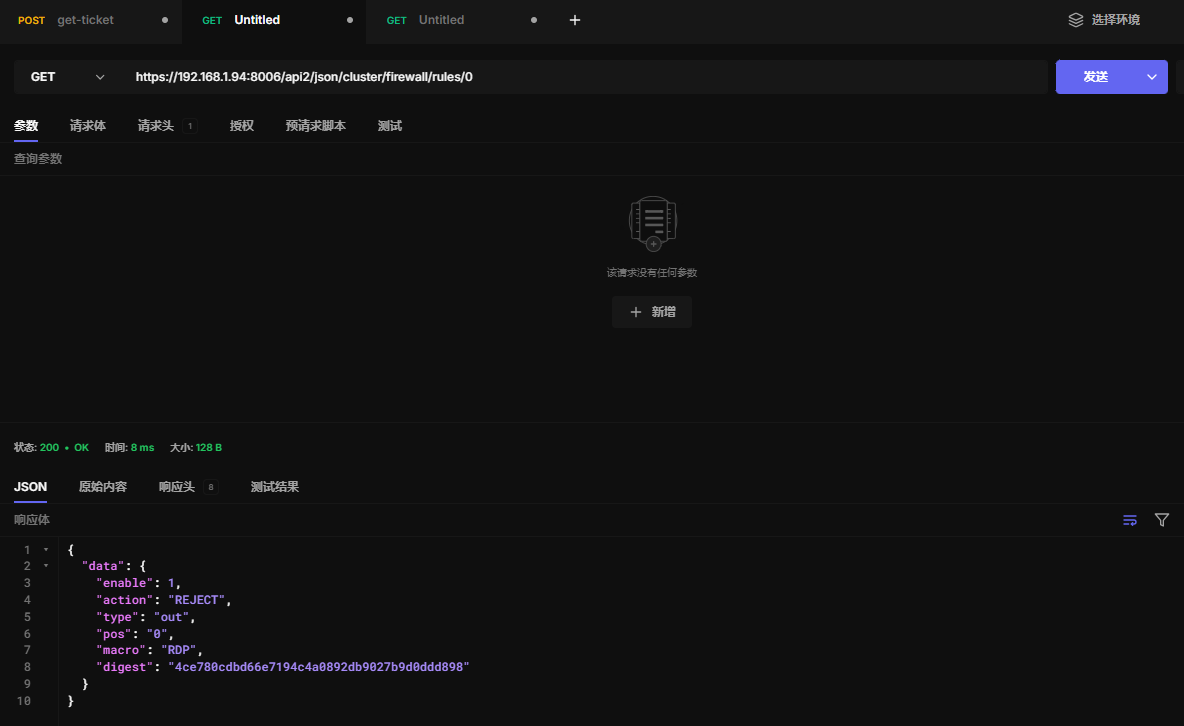Click the 新增 add parameter button

point(652,312)
